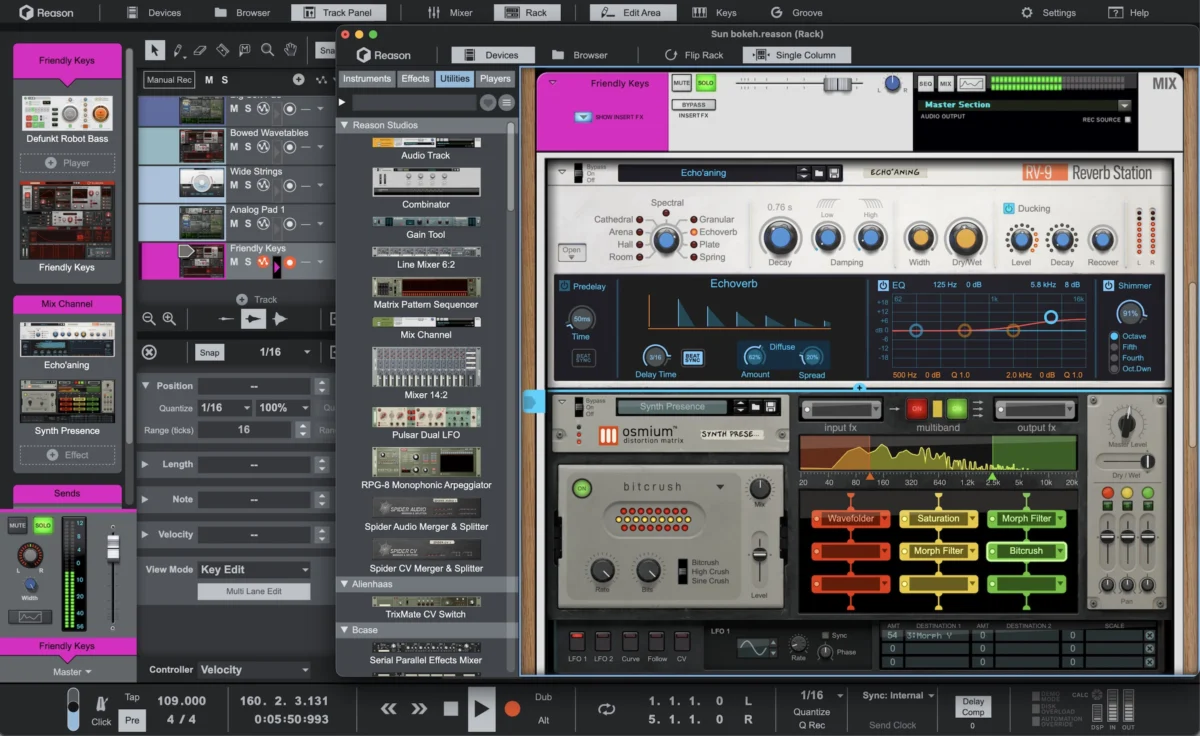Click the Sends channel volume fader on the left
Viewport: 1200px width, 736px height.
pyautogui.click(x=113, y=548)
